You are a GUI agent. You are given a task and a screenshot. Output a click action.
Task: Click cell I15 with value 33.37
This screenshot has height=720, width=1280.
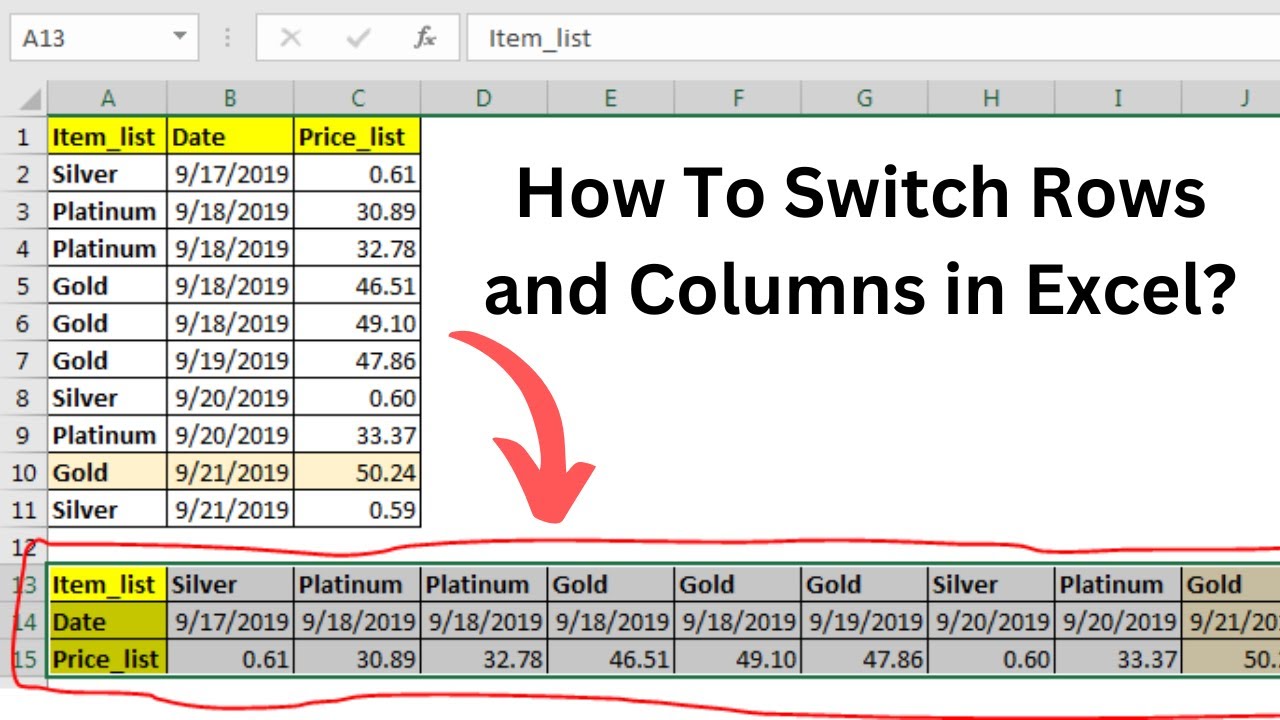coord(1118,660)
